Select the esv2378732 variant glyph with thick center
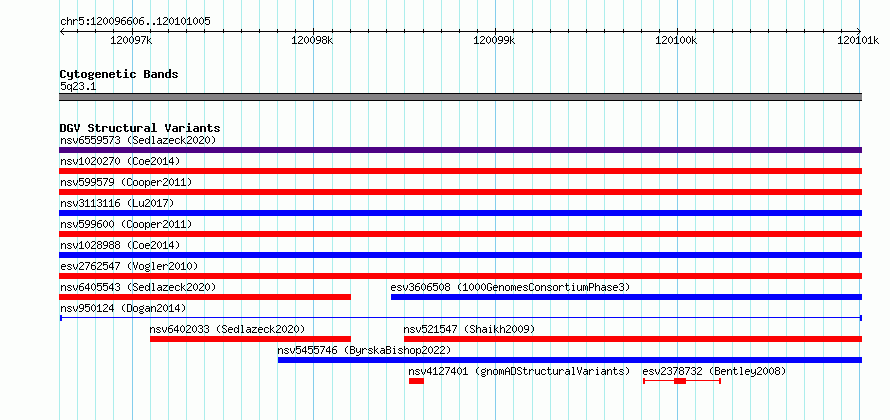Image resolution: width=890 pixels, height=420 pixels. click(682, 381)
